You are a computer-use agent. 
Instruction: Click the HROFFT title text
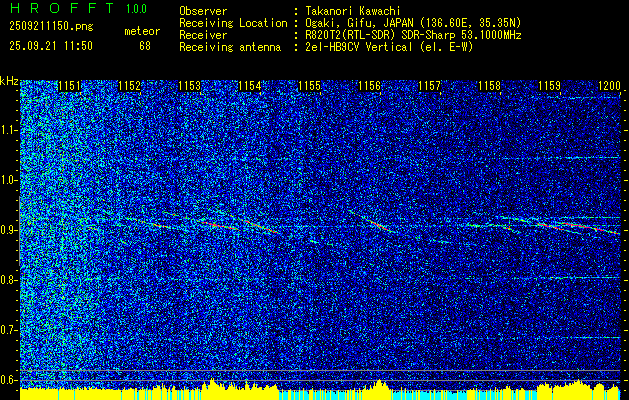coord(61,8)
